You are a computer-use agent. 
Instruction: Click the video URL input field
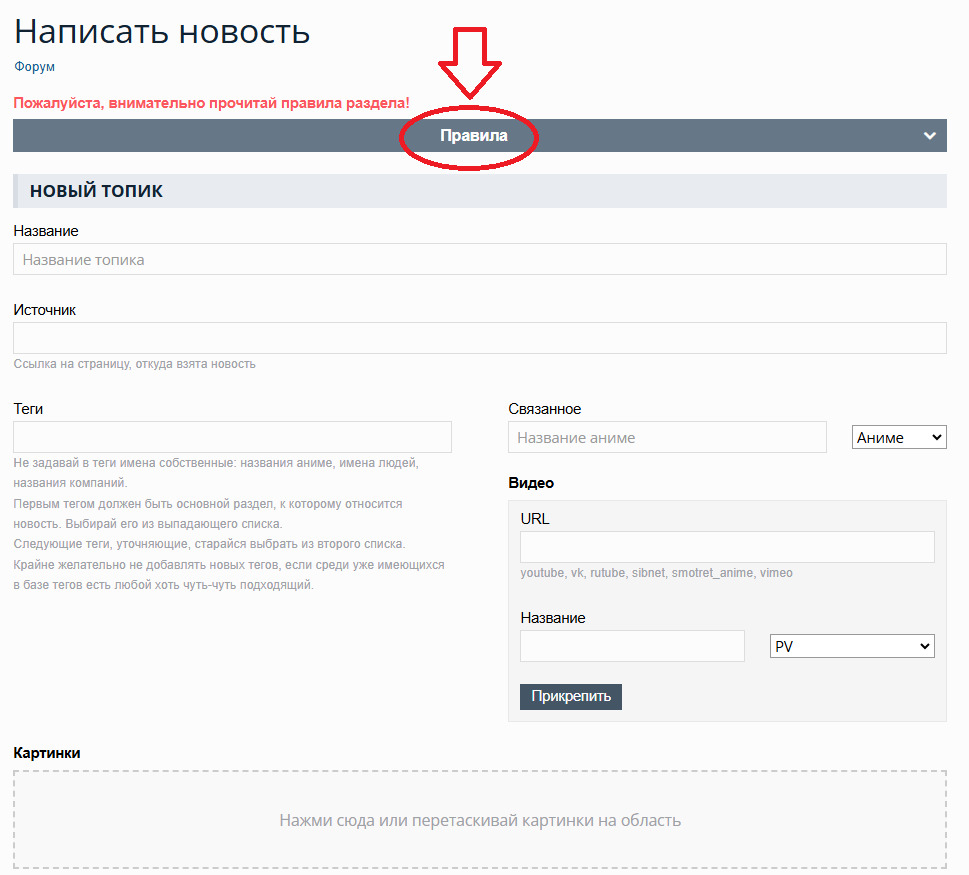[727, 547]
